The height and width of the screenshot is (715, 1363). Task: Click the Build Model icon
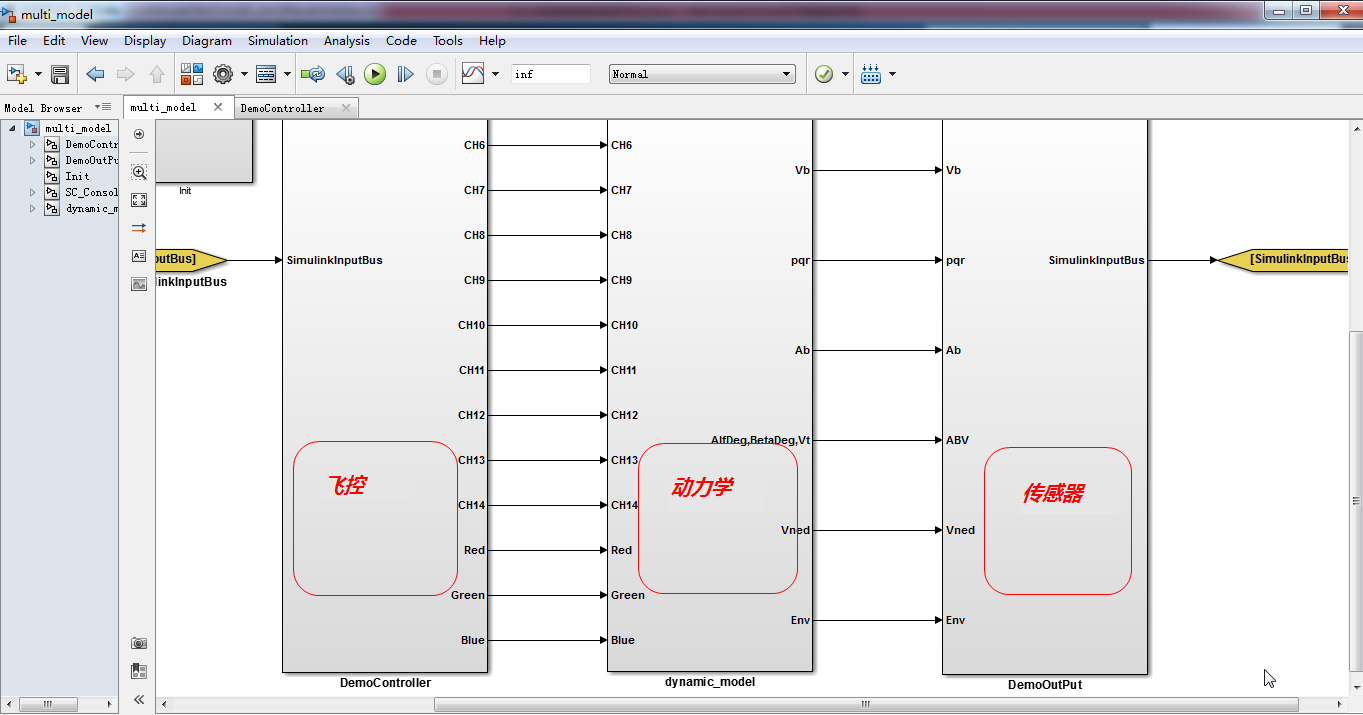point(870,74)
